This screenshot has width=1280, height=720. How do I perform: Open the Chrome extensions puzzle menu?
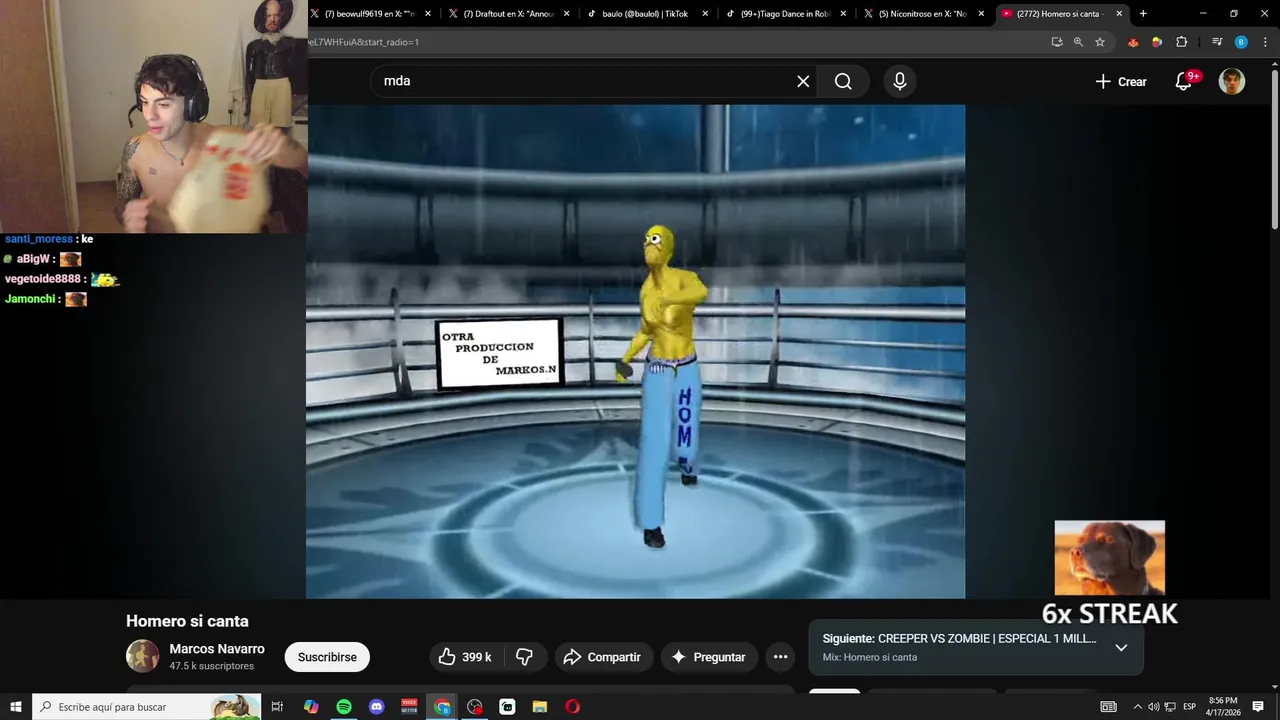(1181, 42)
